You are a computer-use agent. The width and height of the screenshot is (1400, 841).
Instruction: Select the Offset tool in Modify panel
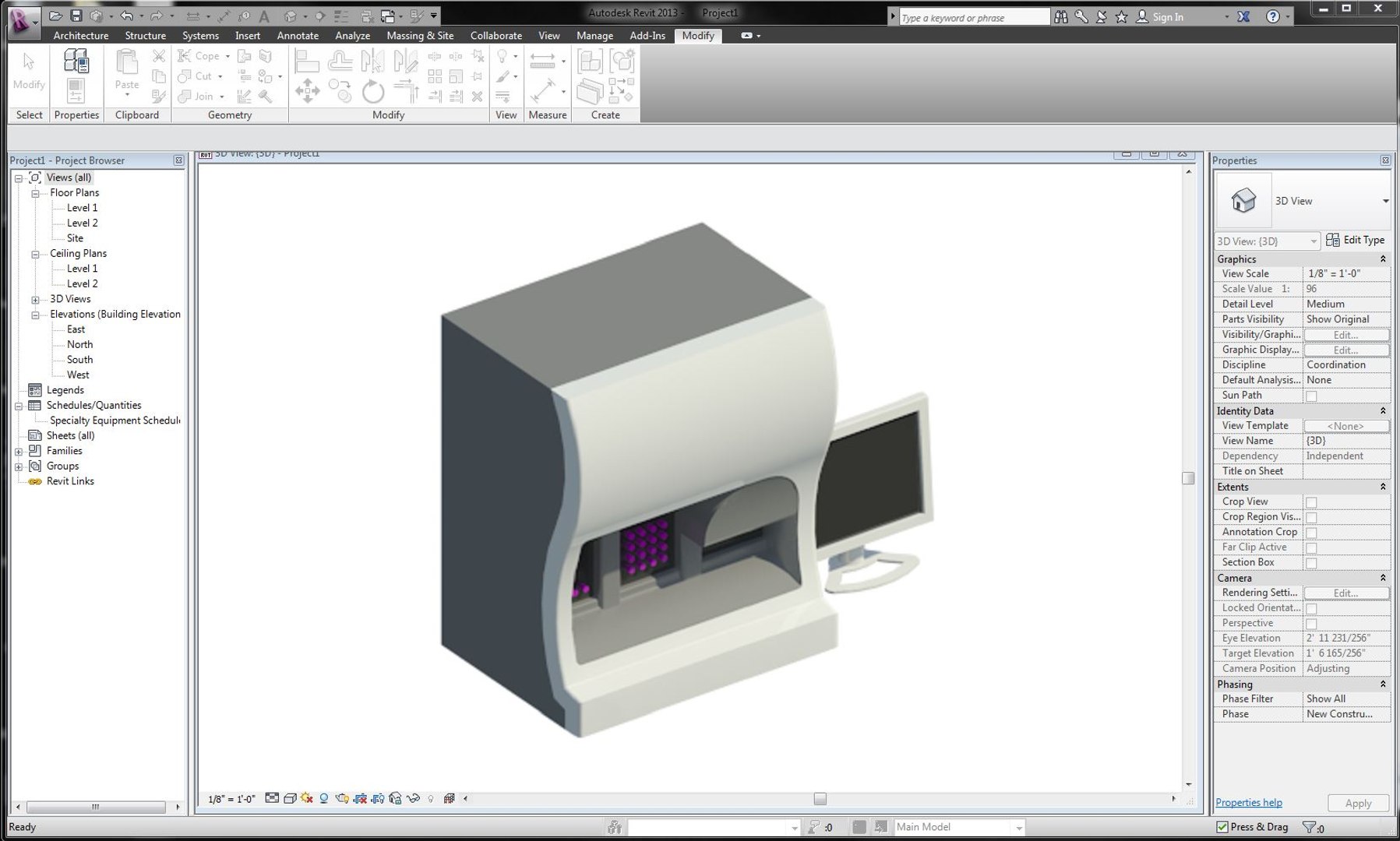point(340,62)
